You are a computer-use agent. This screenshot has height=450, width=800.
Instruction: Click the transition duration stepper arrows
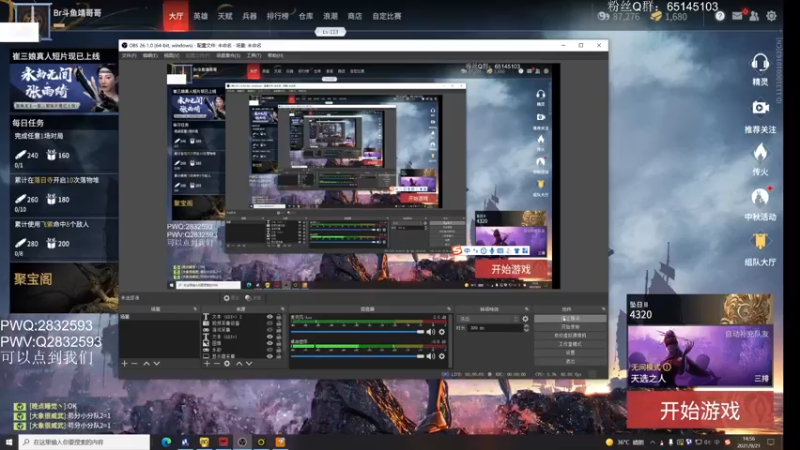pyautogui.click(x=526, y=328)
